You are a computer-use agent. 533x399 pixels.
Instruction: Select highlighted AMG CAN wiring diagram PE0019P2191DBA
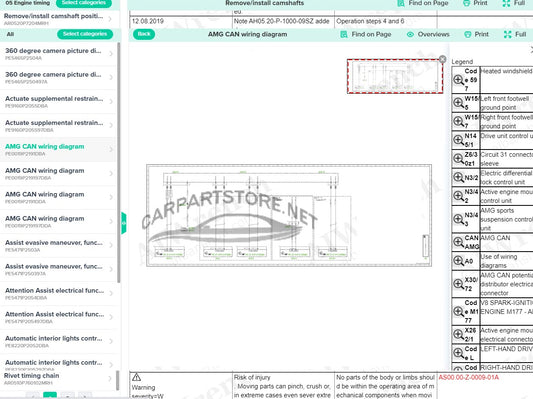pyautogui.click(x=58, y=150)
